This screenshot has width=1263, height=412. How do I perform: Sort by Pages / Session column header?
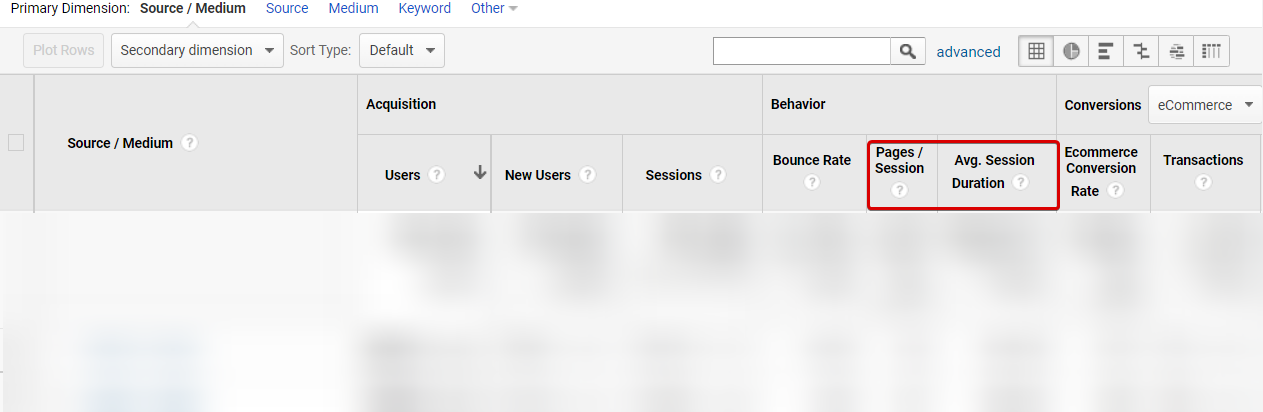point(900,160)
